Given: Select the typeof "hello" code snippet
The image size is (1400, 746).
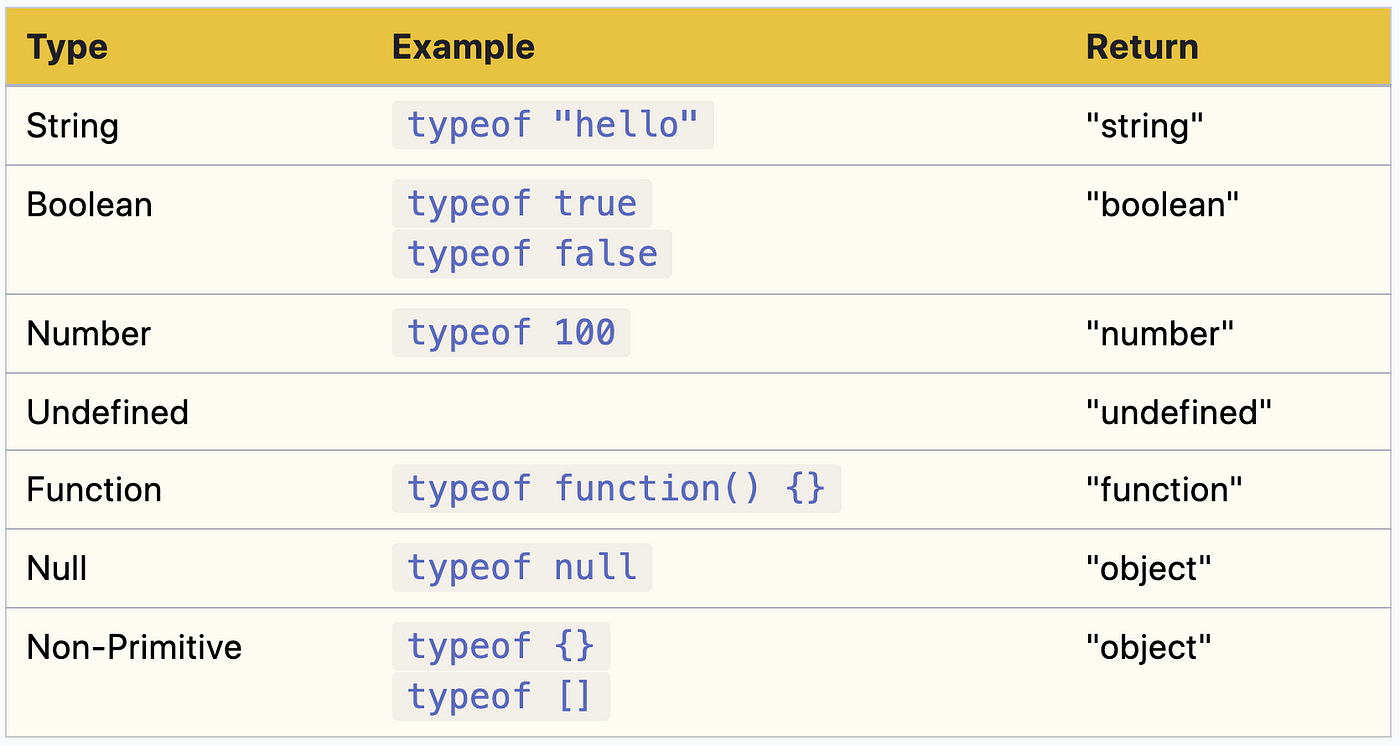Looking at the screenshot, I should click(553, 125).
